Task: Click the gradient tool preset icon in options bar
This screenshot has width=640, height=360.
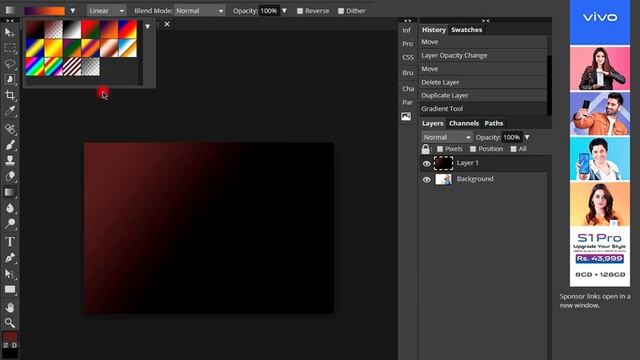Action: (x=10, y=11)
